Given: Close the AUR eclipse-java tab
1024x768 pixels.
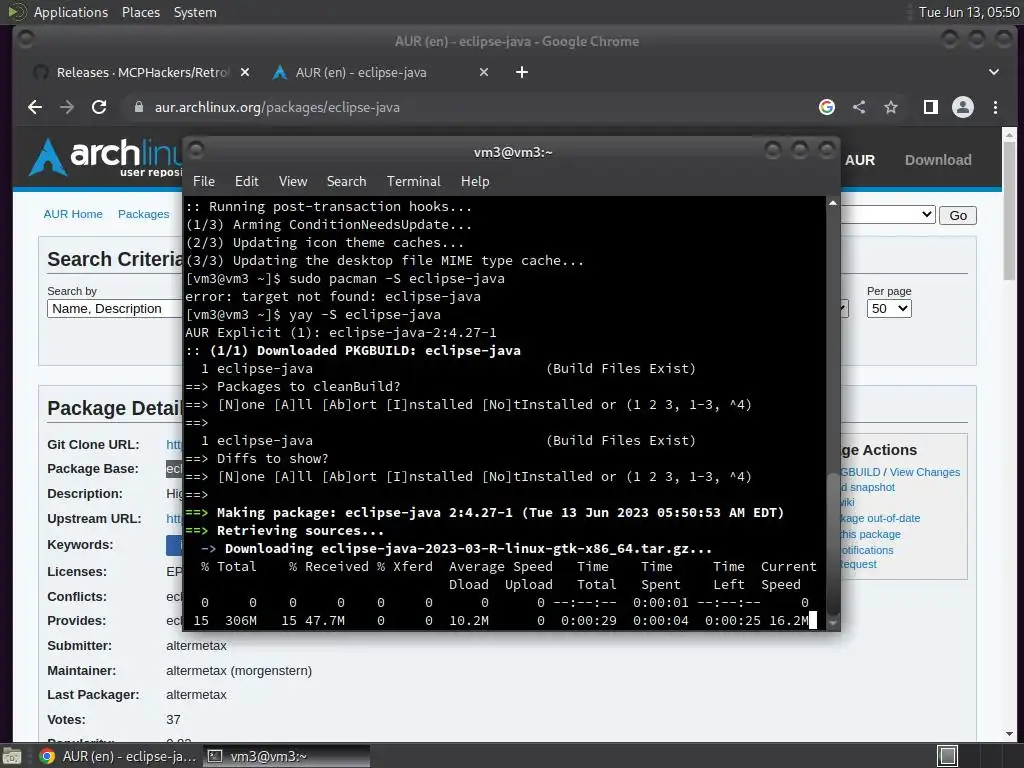Looking at the screenshot, I should [x=484, y=72].
